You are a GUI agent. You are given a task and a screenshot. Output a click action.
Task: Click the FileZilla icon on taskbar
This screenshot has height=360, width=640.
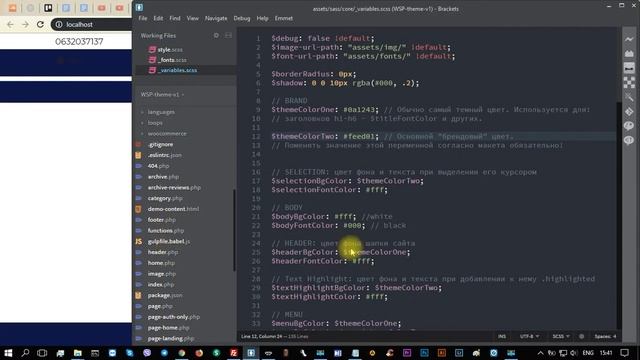(233, 353)
